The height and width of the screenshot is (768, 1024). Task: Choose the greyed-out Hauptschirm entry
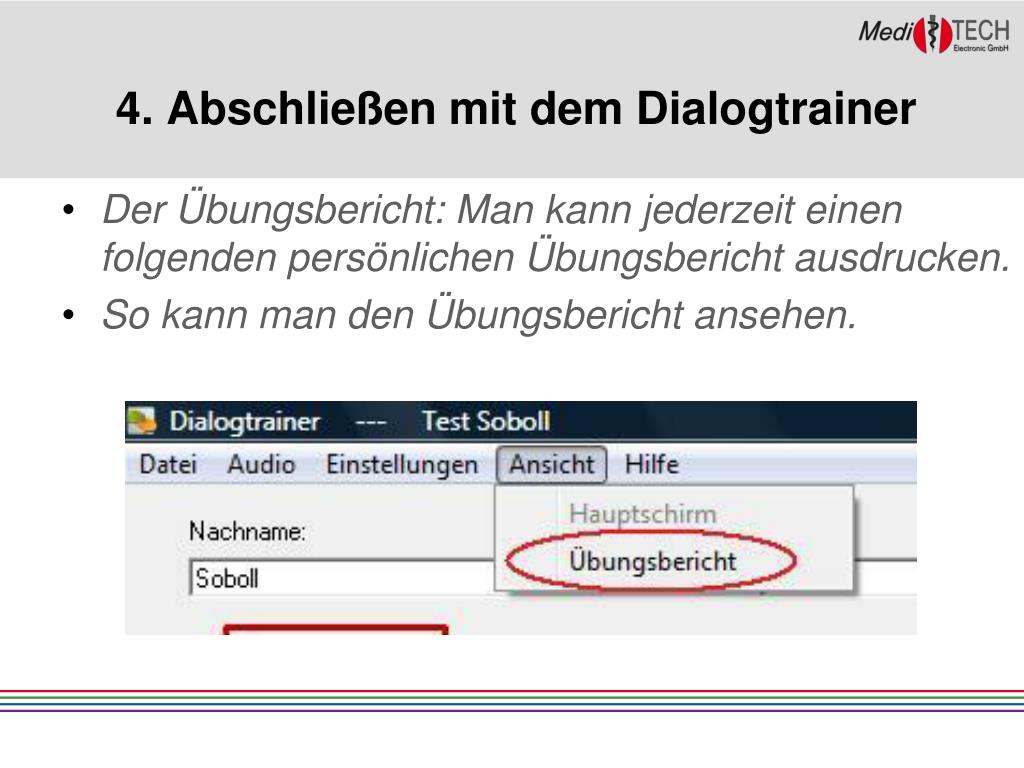tap(643, 514)
